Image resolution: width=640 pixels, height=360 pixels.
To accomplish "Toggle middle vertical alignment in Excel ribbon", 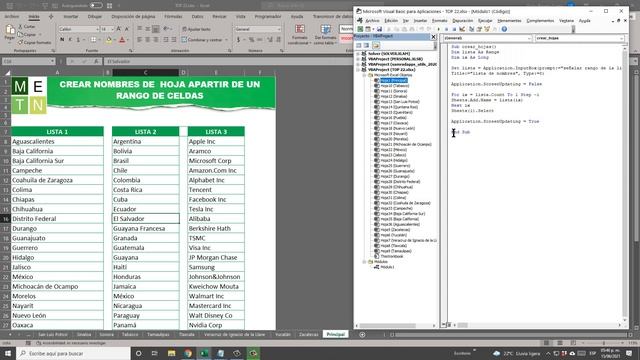I will point(147,29).
